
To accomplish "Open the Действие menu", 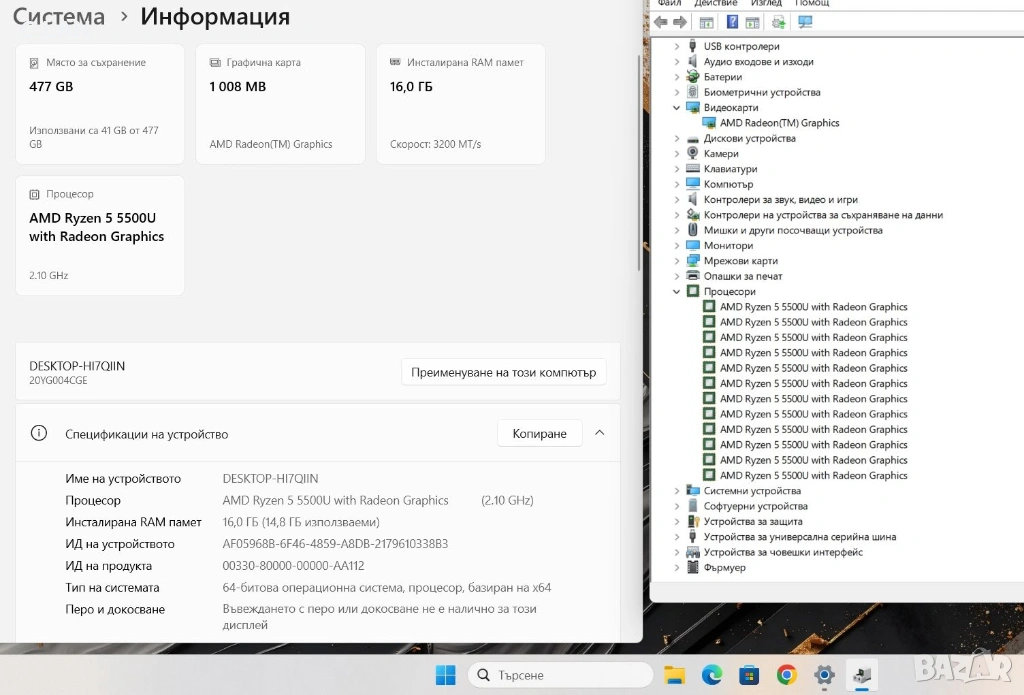I will click(715, 3).
